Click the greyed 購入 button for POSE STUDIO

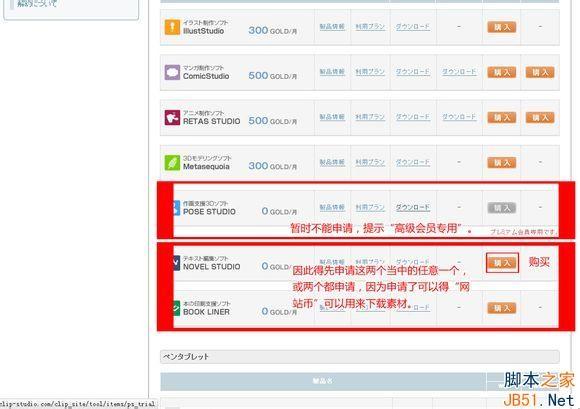pyautogui.click(x=501, y=208)
